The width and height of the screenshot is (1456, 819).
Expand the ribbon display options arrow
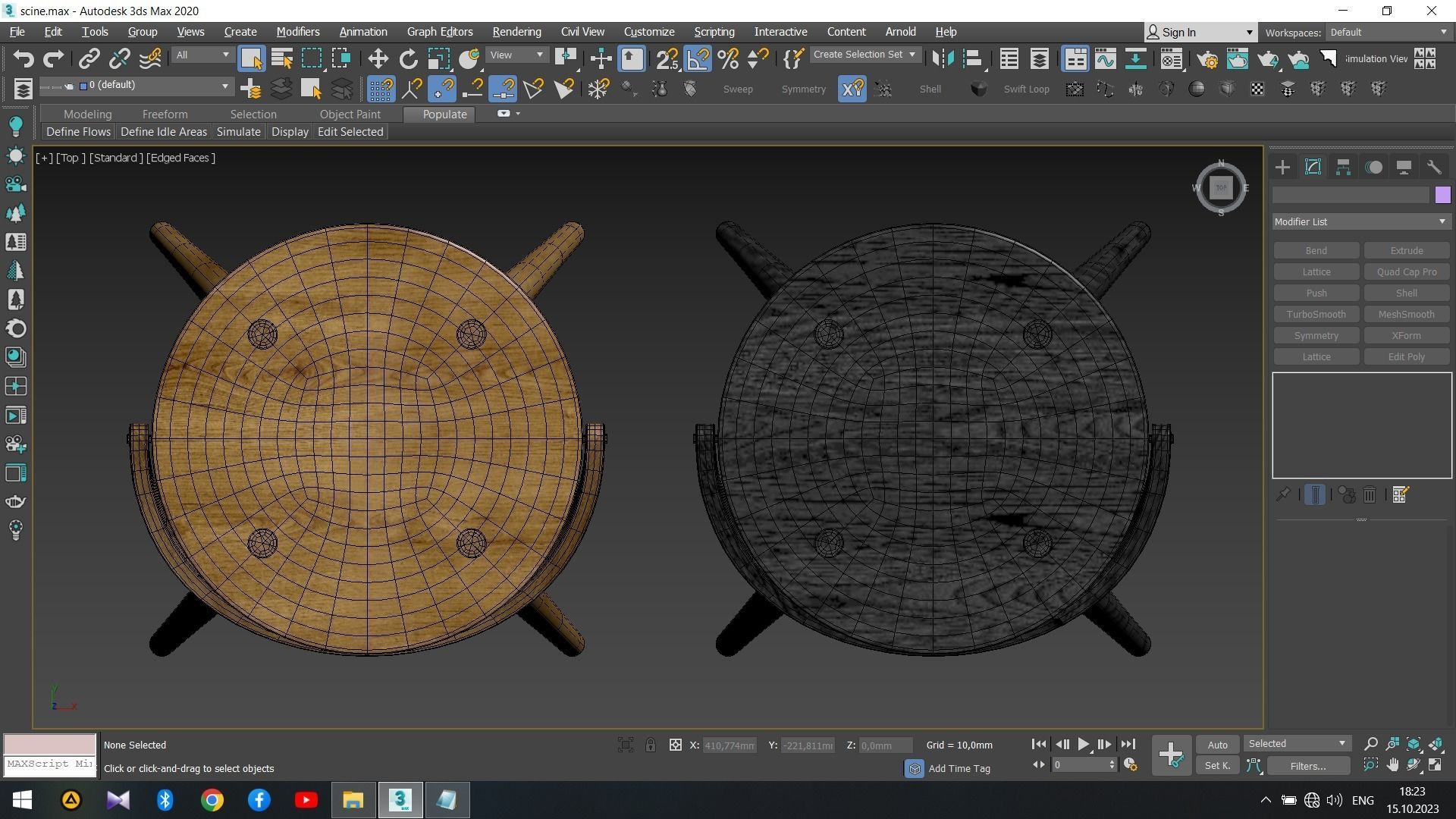point(518,114)
